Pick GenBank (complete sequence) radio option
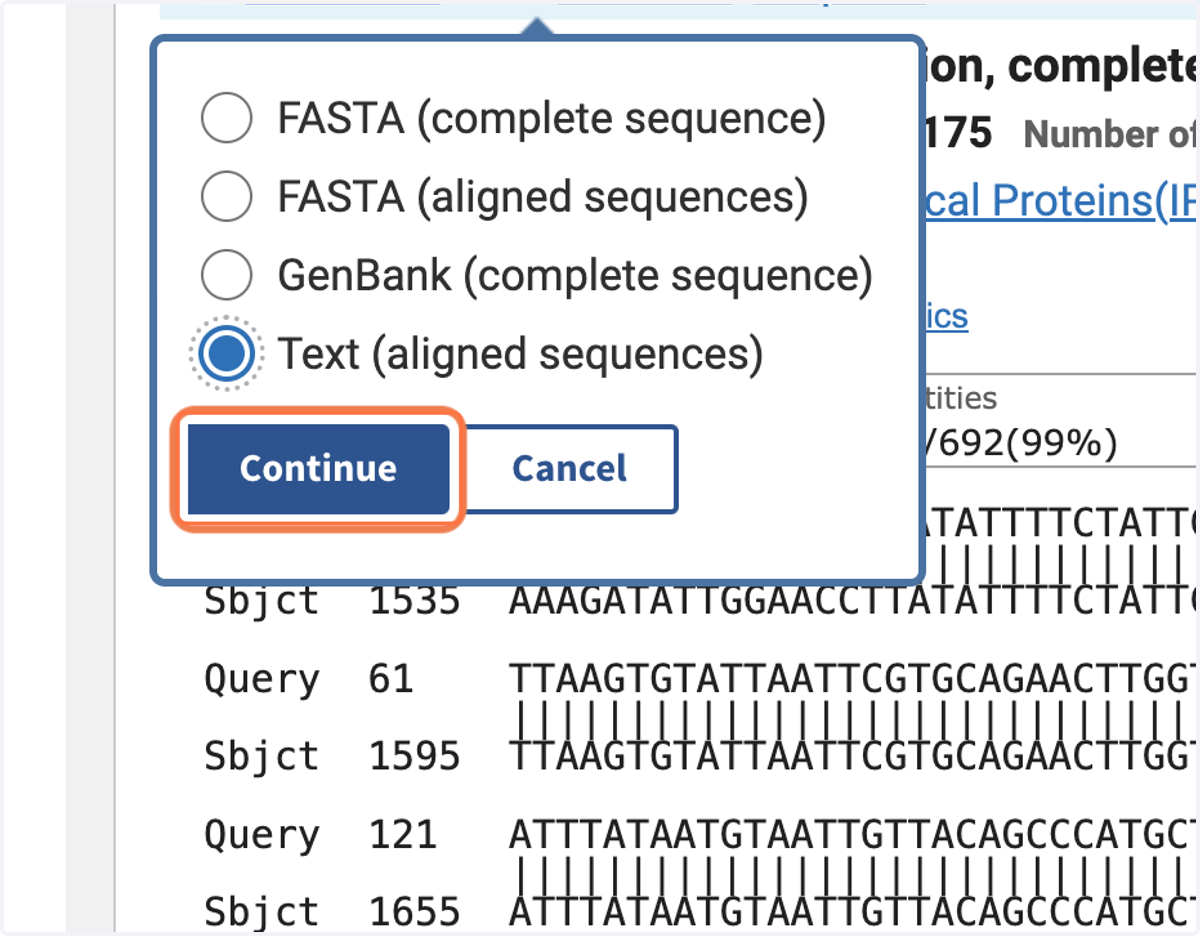The width and height of the screenshot is (1200, 936). pyautogui.click(x=226, y=275)
